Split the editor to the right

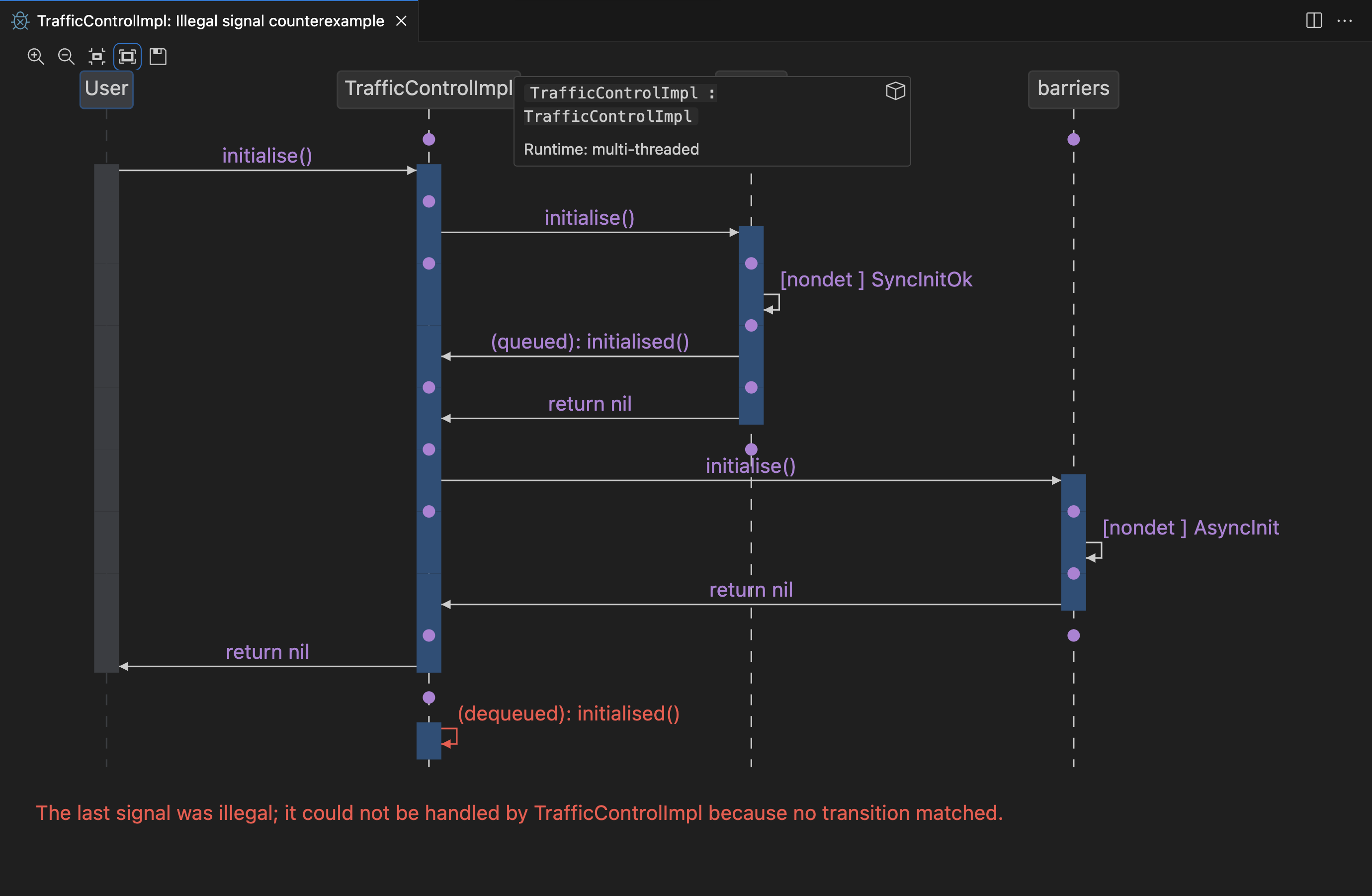click(1314, 20)
